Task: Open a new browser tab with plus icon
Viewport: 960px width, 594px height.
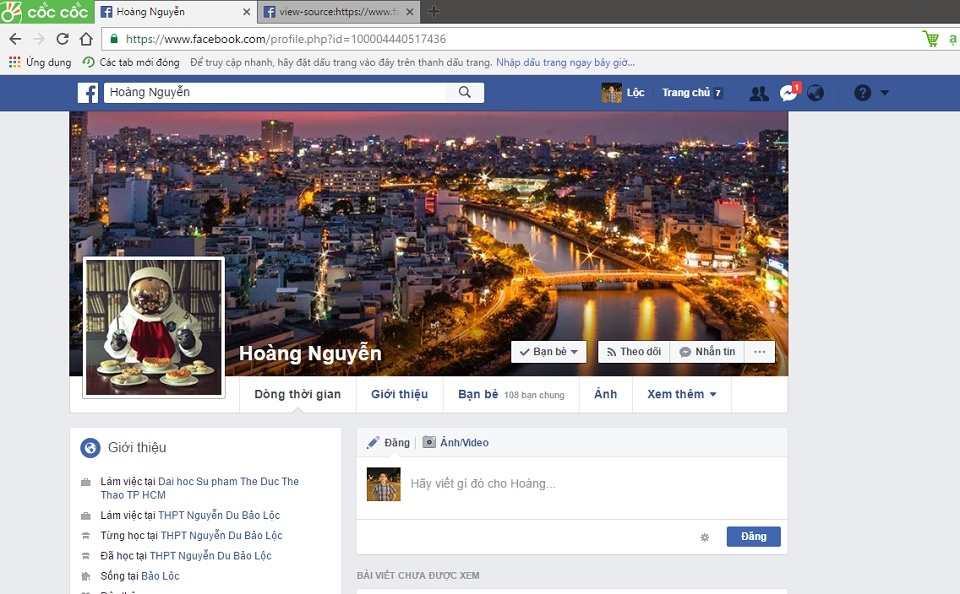Action: tap(433, 12)
